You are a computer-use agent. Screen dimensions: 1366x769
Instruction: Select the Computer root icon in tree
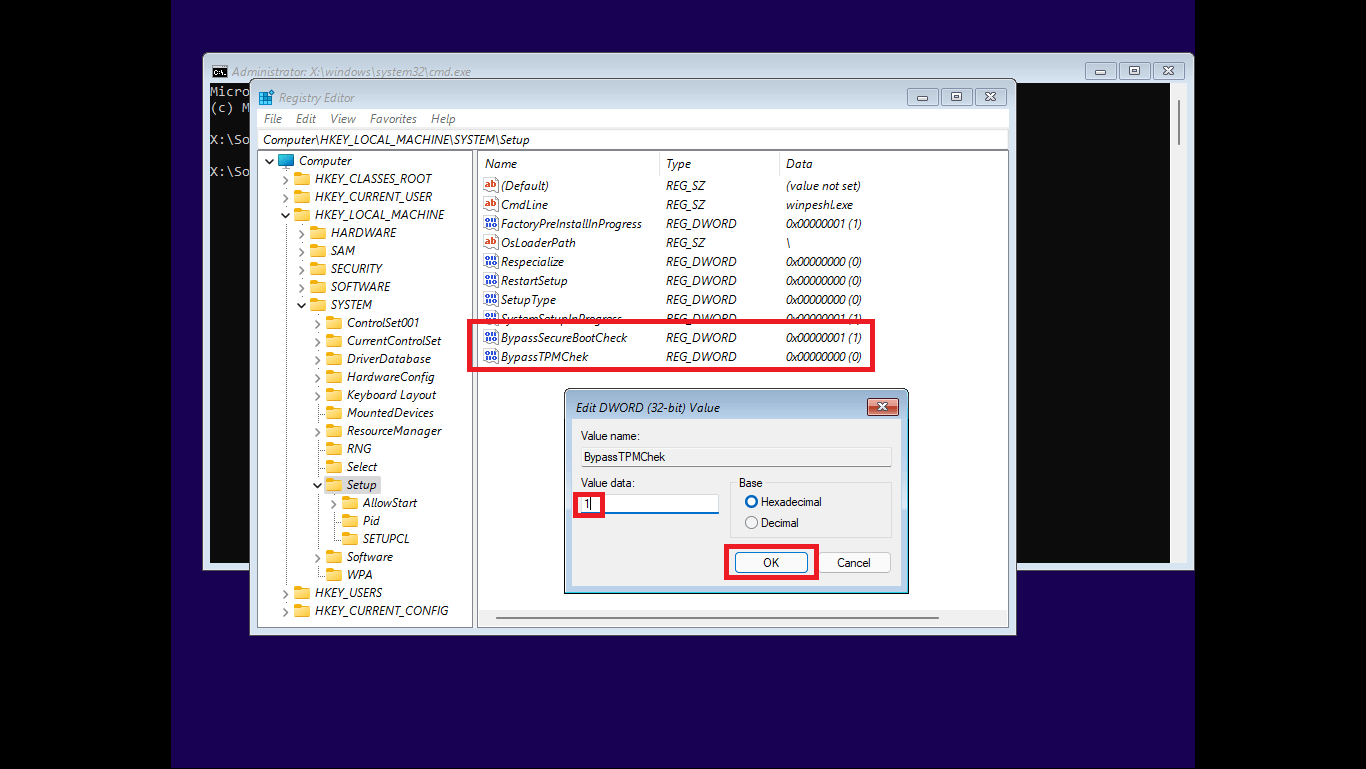click(x=286, y=160)
